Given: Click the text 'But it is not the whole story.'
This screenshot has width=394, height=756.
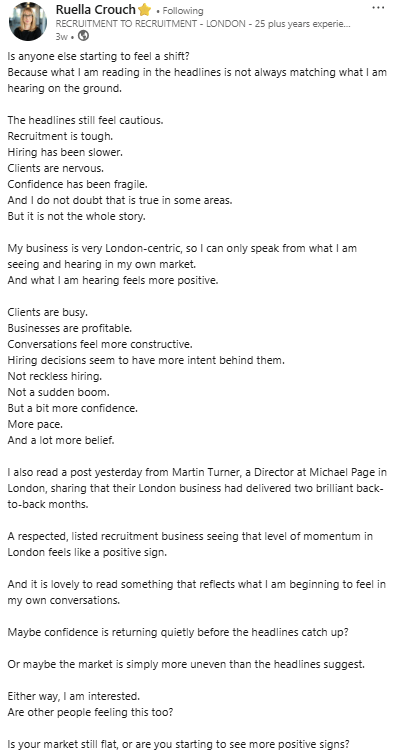Looking at the screenshot, I should point(76,216).
